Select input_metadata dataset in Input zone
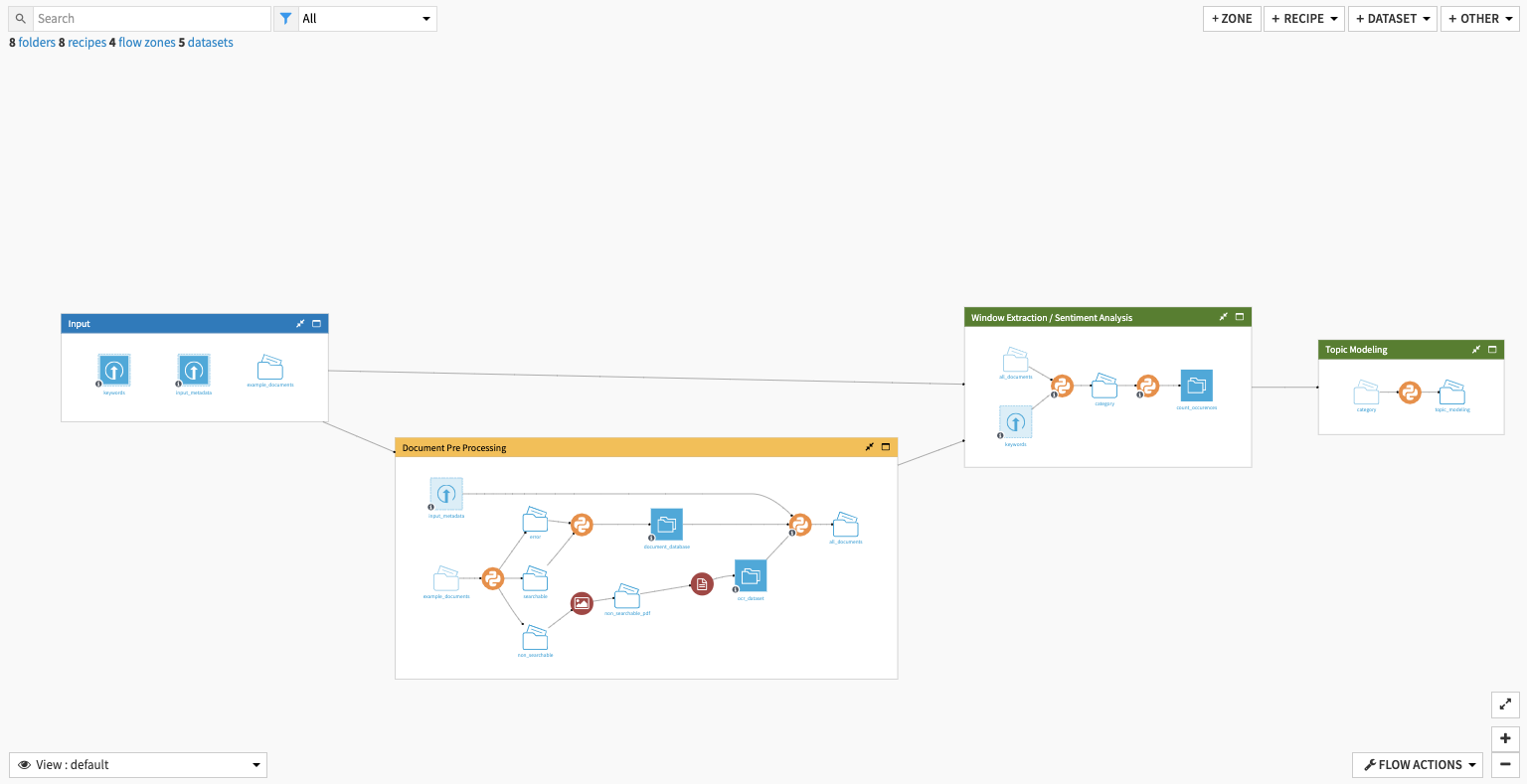The height and width of the screenshot is (784, 1527). click(194, 371)
